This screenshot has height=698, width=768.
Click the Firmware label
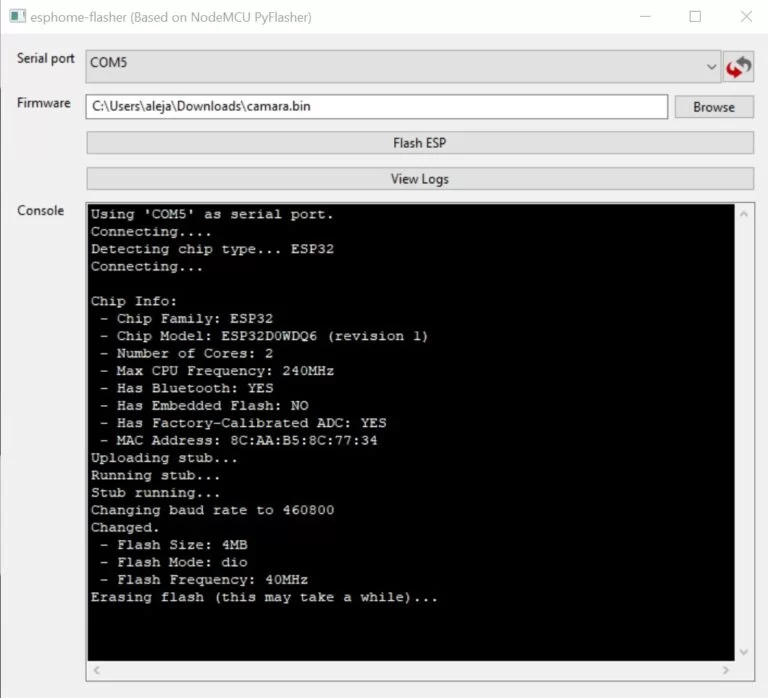pyautogui.click(x=43, y=103)
